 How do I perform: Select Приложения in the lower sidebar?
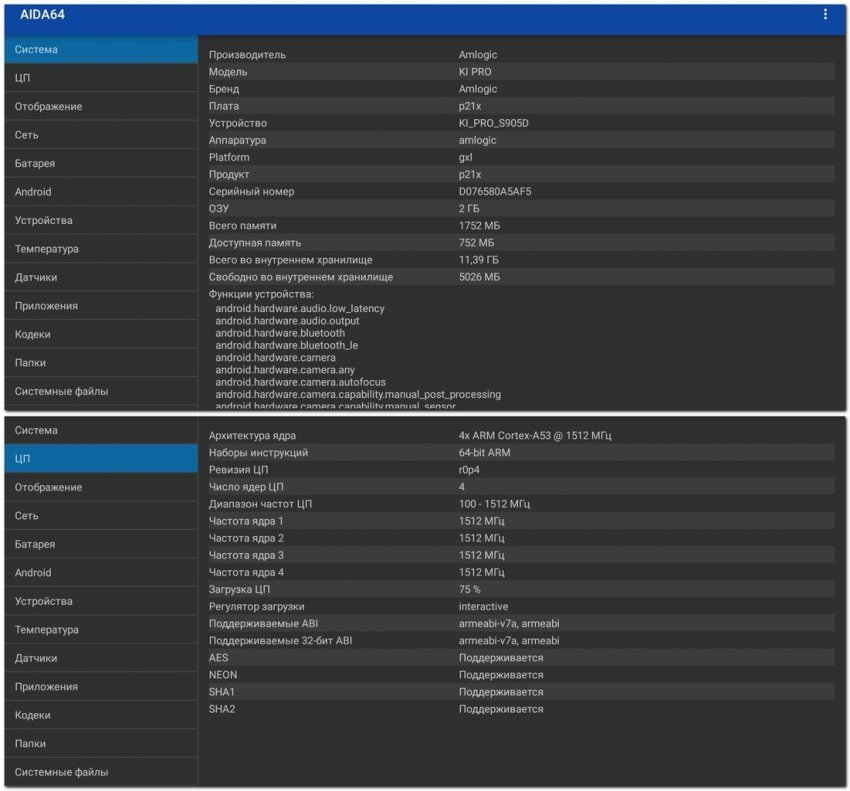pos(101,687)
